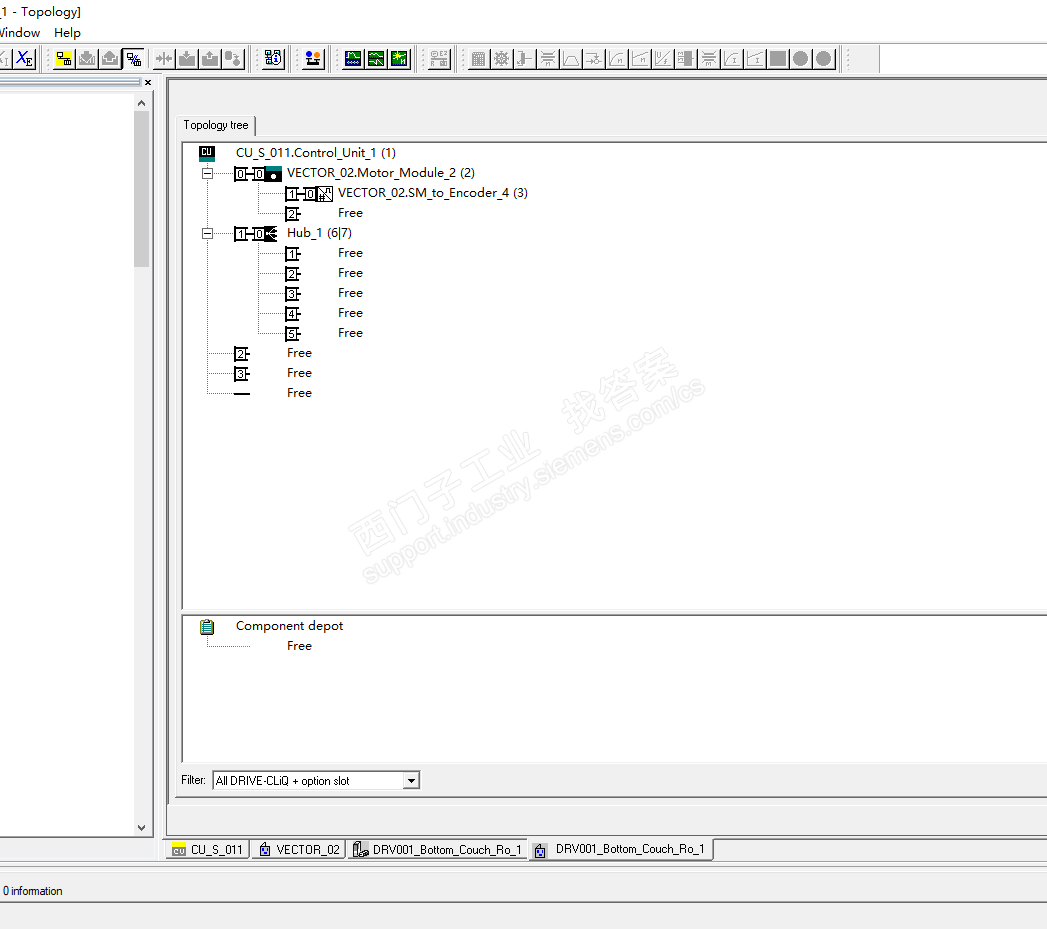The width and height of the screenshot is (1047, 929).
Task: Switch to the CU_S_011 bottom tab
Action: pos(208,850)
